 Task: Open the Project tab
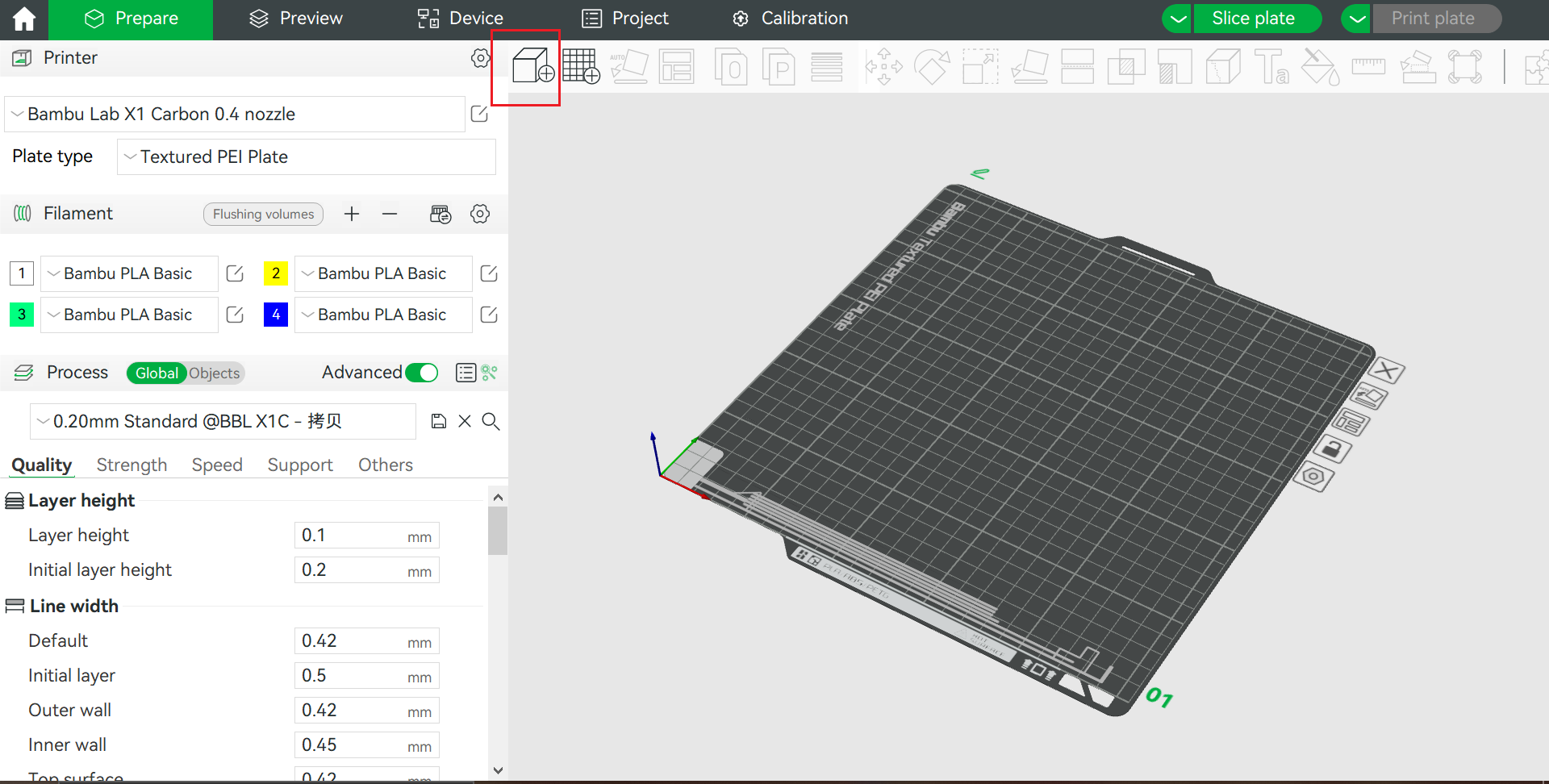tap(625, 19)
